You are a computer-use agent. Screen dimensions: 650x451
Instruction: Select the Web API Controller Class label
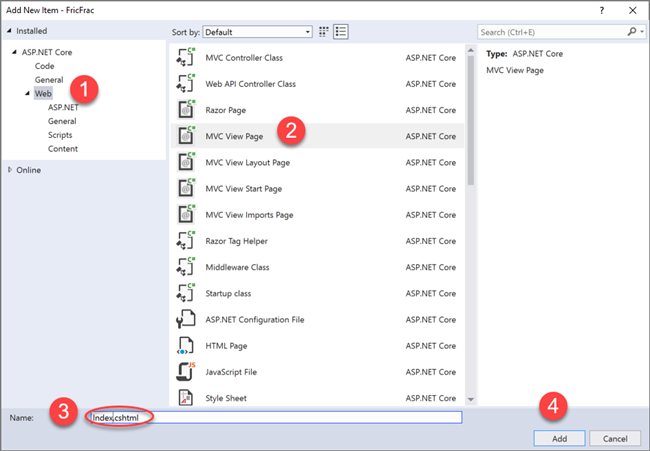click(251, 84)
